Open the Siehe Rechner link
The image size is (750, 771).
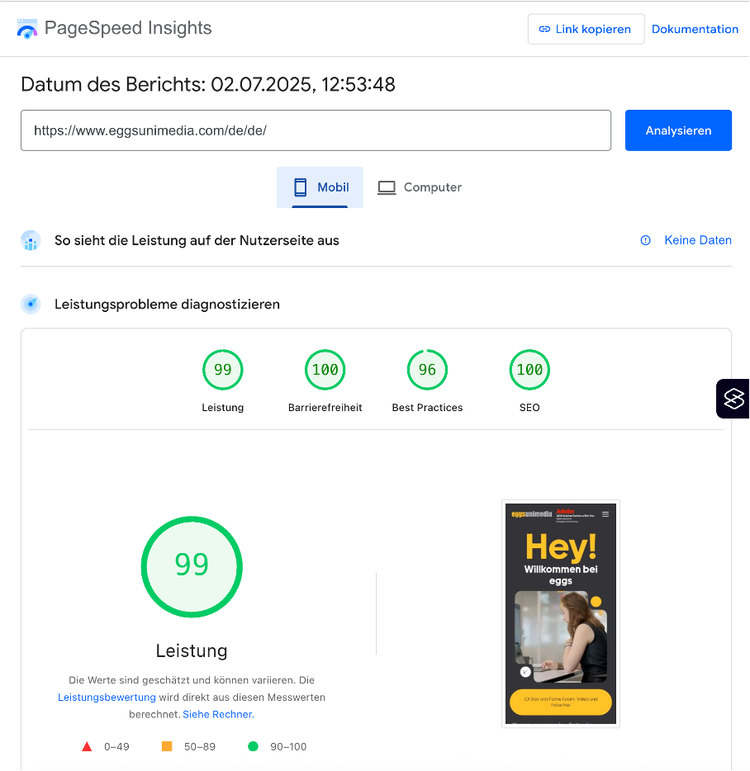click(218, 714)
